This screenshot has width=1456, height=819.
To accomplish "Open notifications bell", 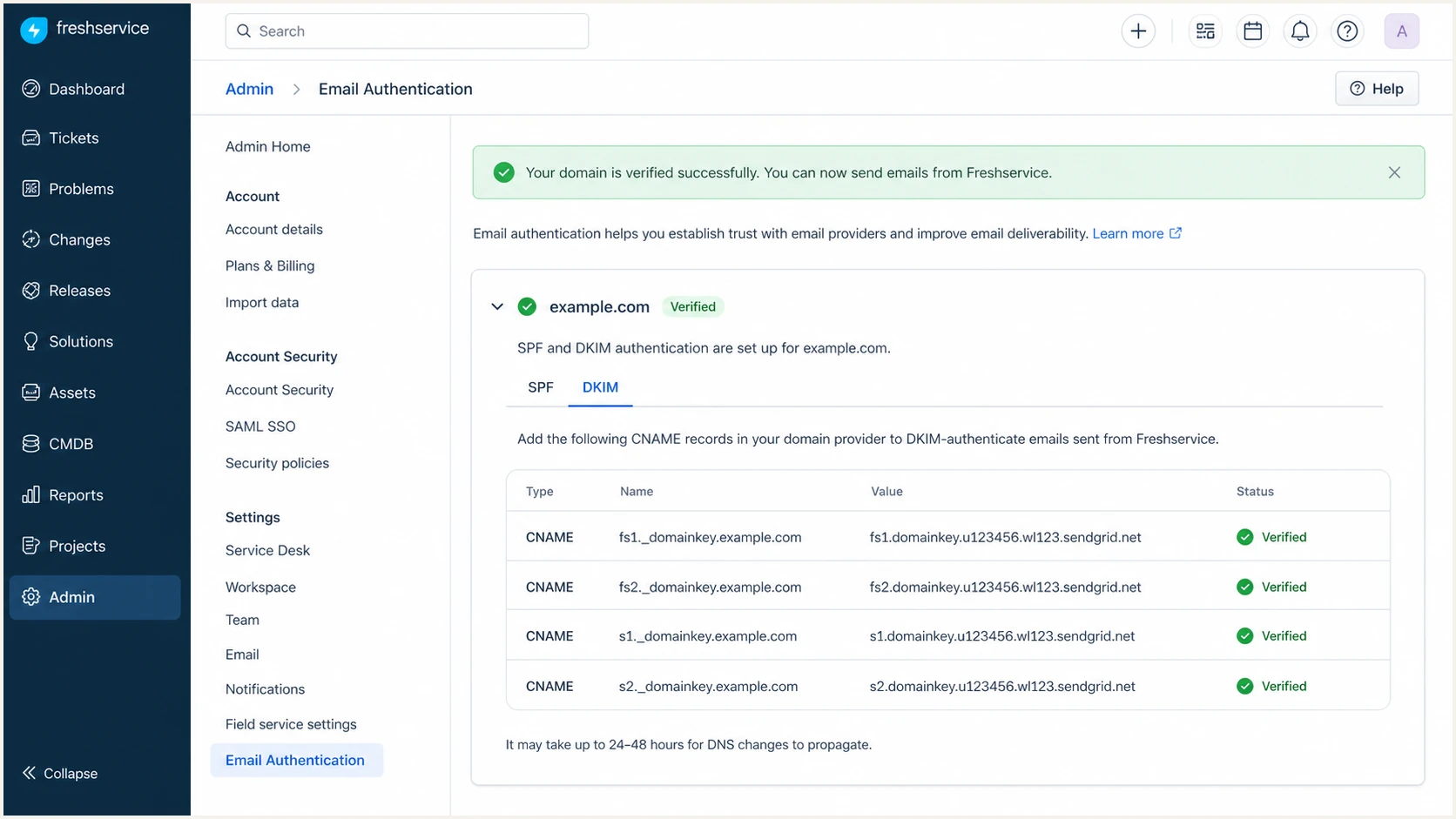I will [1300, 31].
